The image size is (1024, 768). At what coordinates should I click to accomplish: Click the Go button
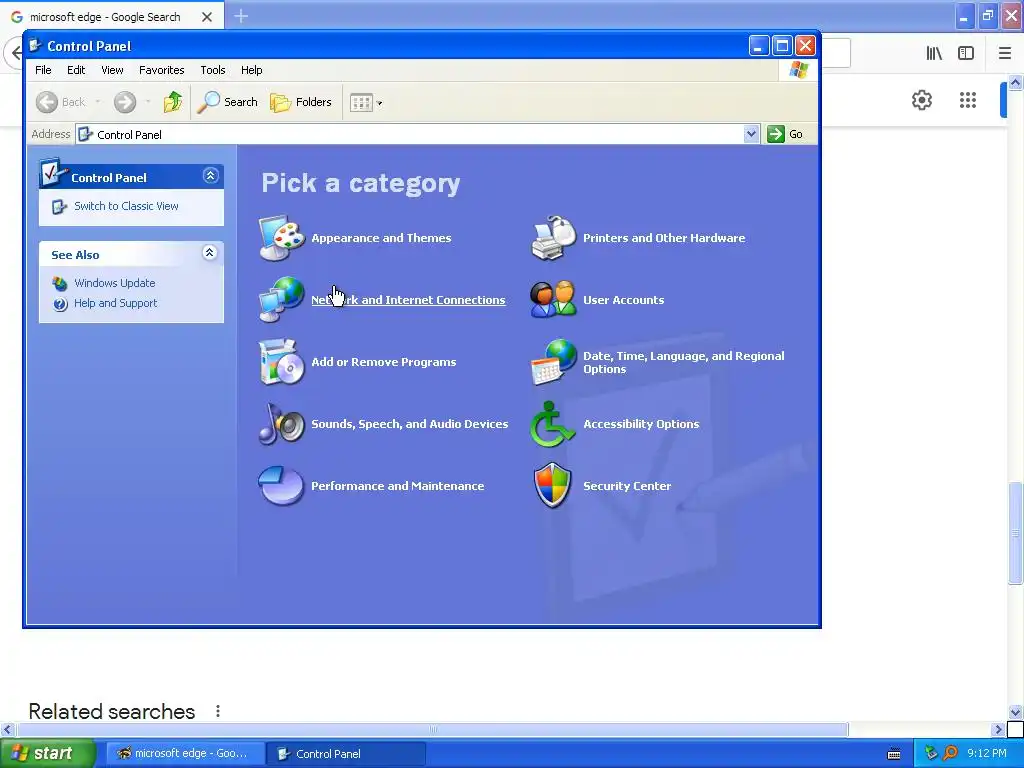pyautogui.click(x=785, y=134)
